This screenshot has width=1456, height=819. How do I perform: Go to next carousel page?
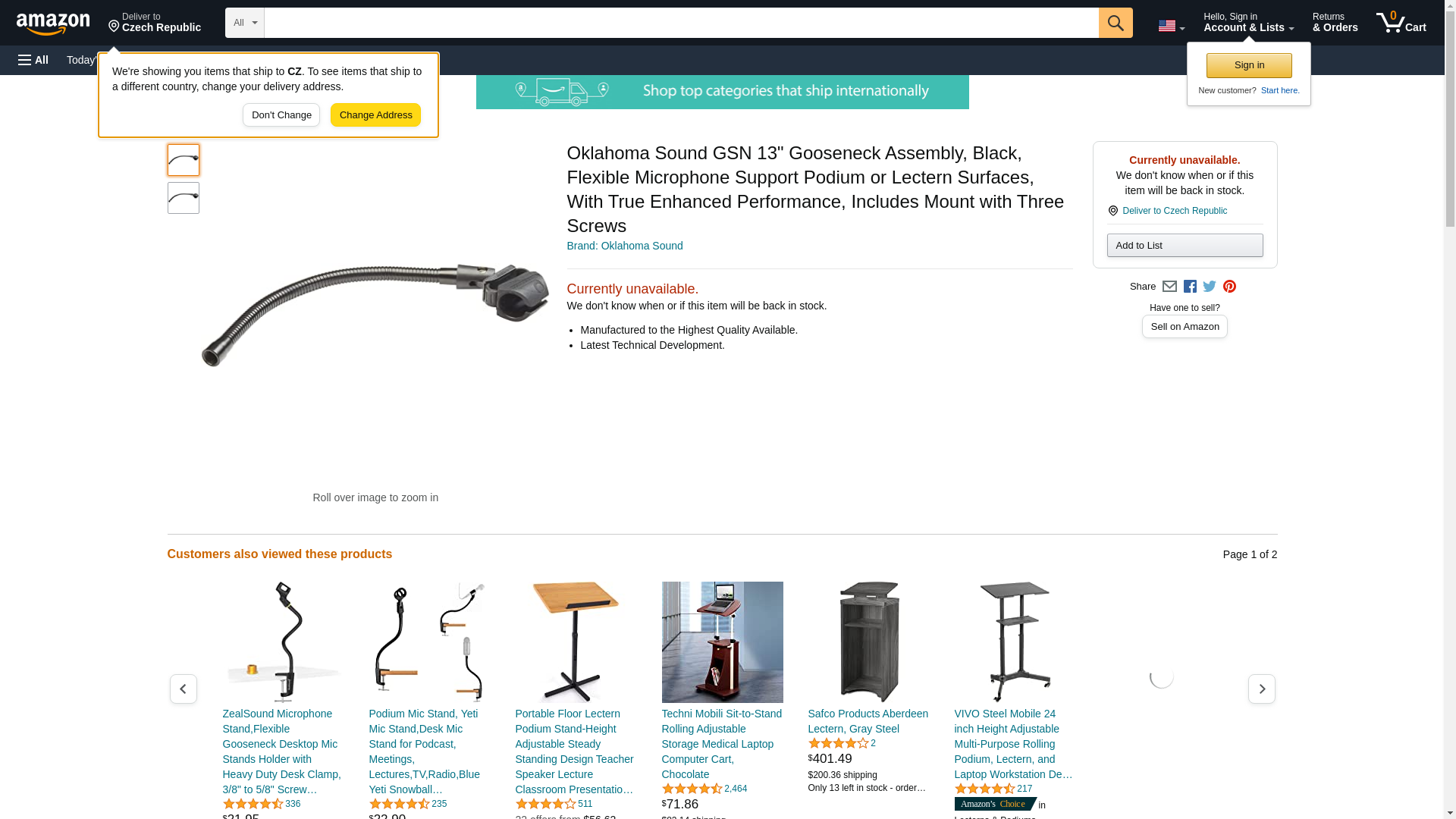(1262, 689)
